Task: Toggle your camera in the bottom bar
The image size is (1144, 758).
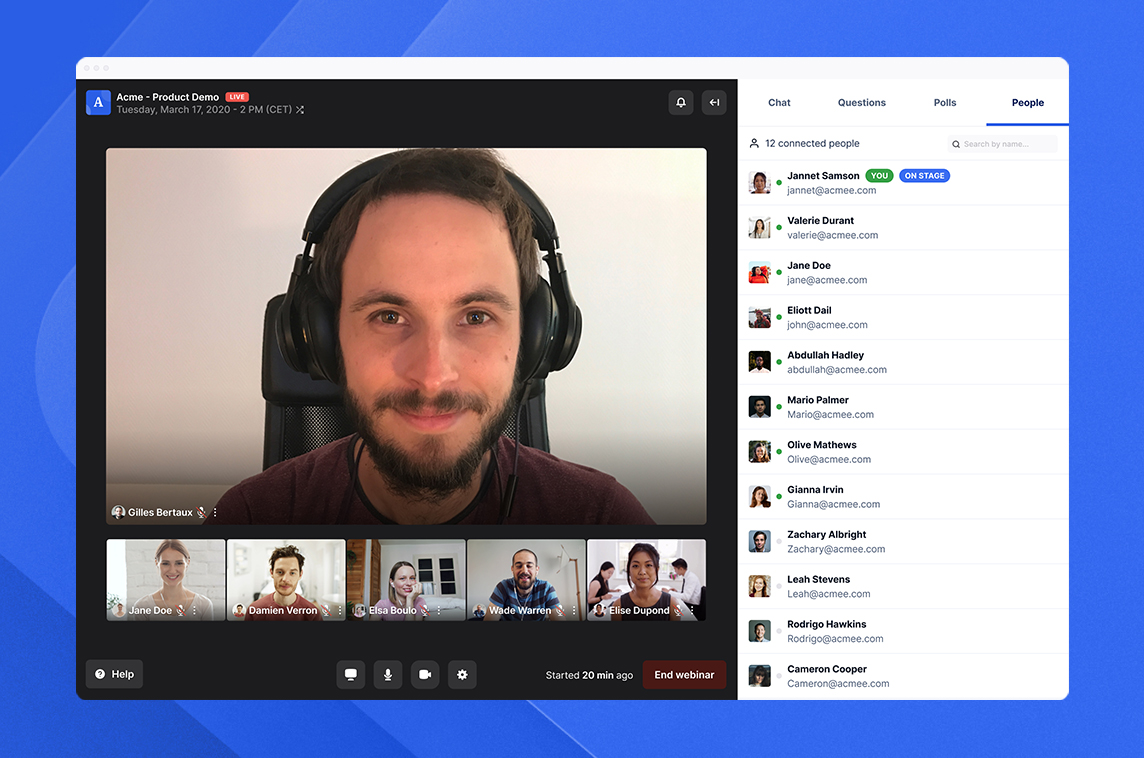Action: 425,675
